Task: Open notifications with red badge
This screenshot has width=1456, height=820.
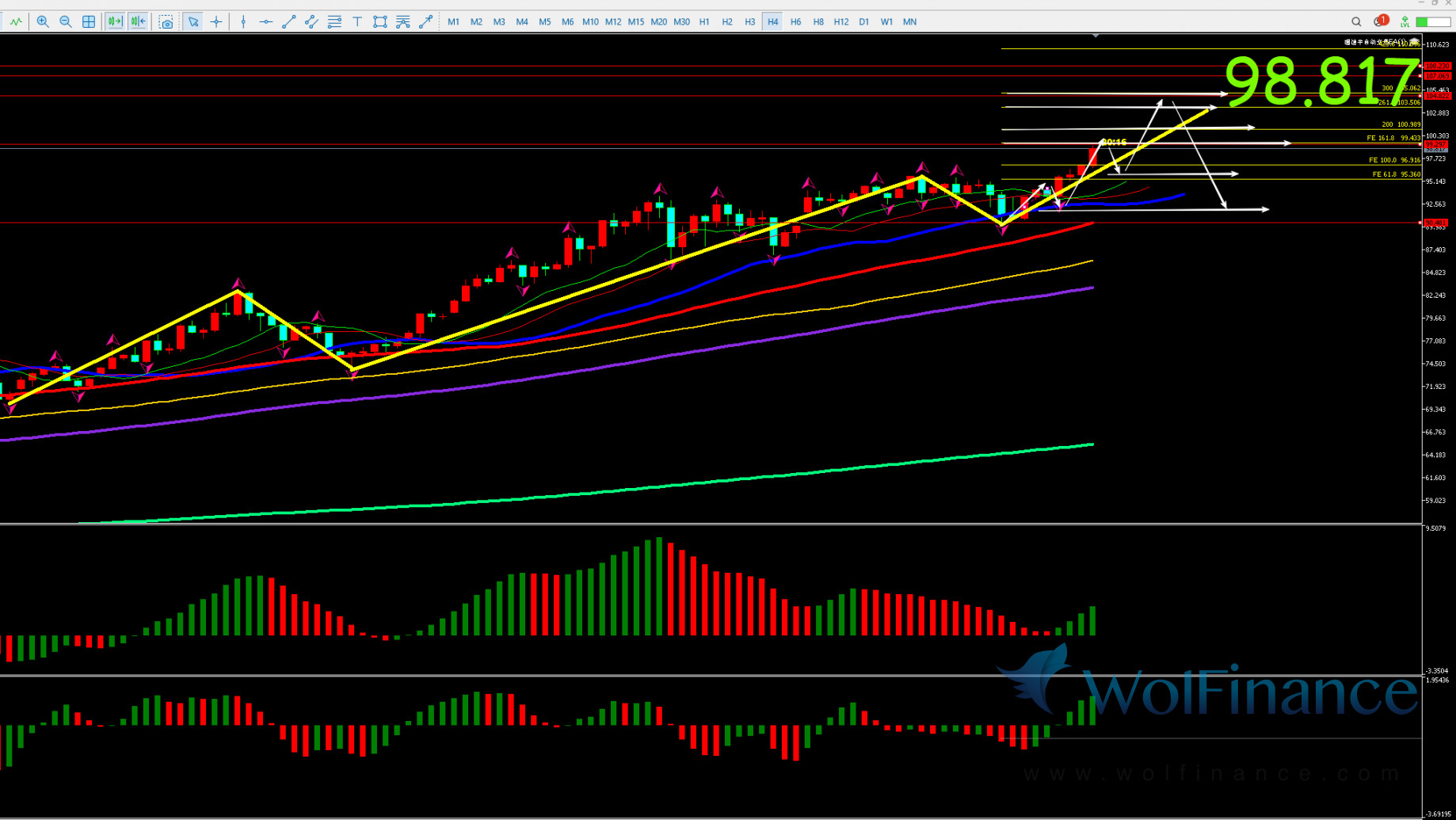Action: (x=1380, y=21)
